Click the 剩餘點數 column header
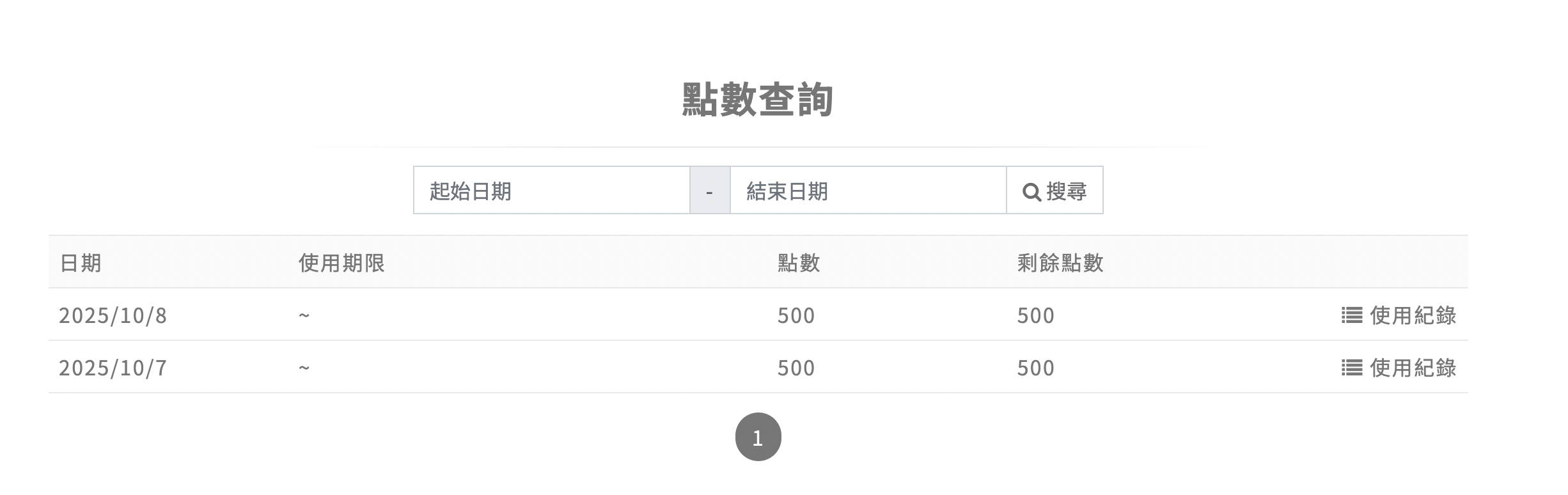Viewport: 1568px width, 495px height. click(1060, 263)
